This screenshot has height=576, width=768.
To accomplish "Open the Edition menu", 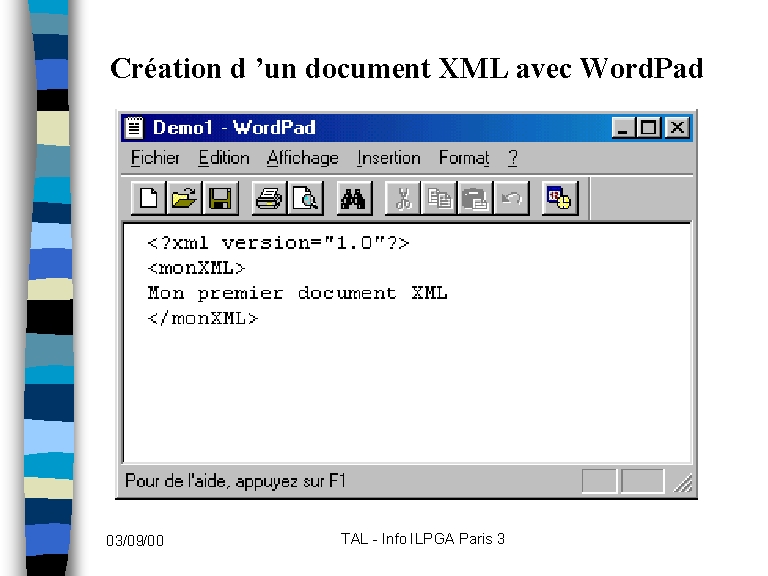I will tap(223, 158).
